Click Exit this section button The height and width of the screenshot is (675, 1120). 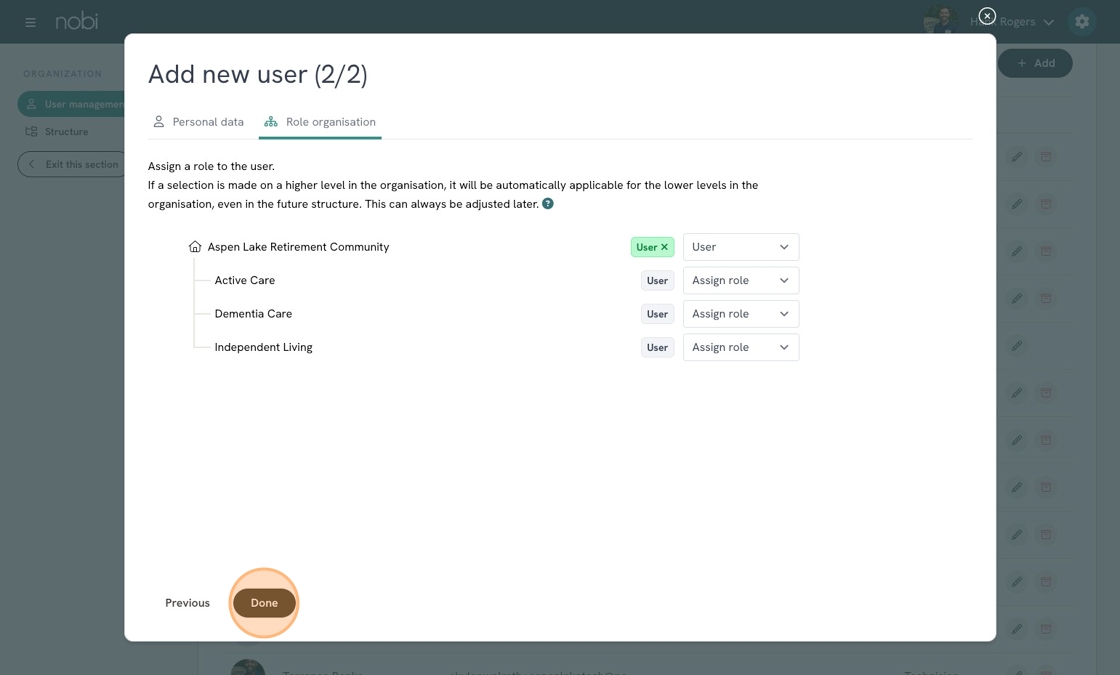(73, 164)
